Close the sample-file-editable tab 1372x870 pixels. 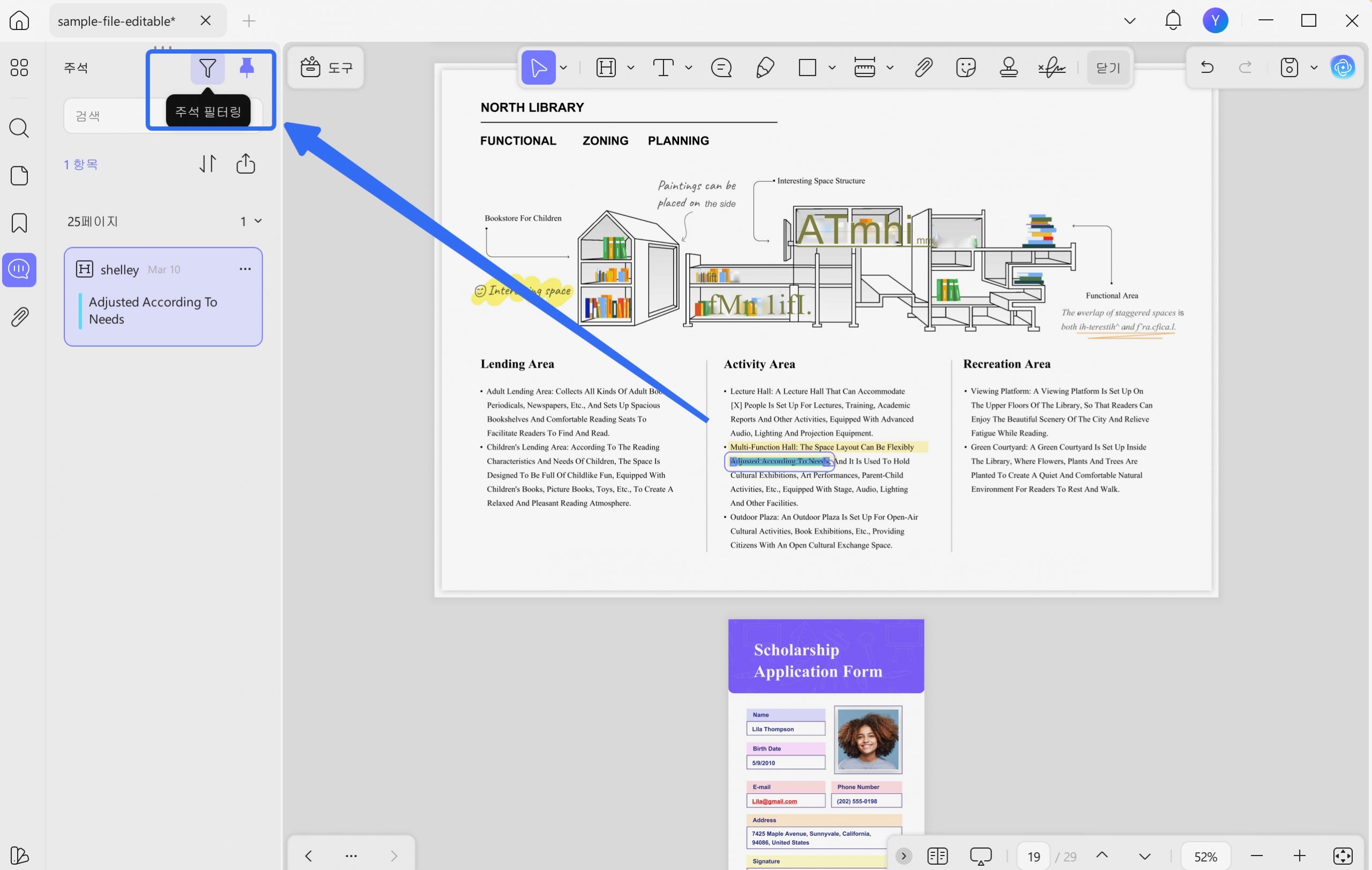[x=206, y=20]
